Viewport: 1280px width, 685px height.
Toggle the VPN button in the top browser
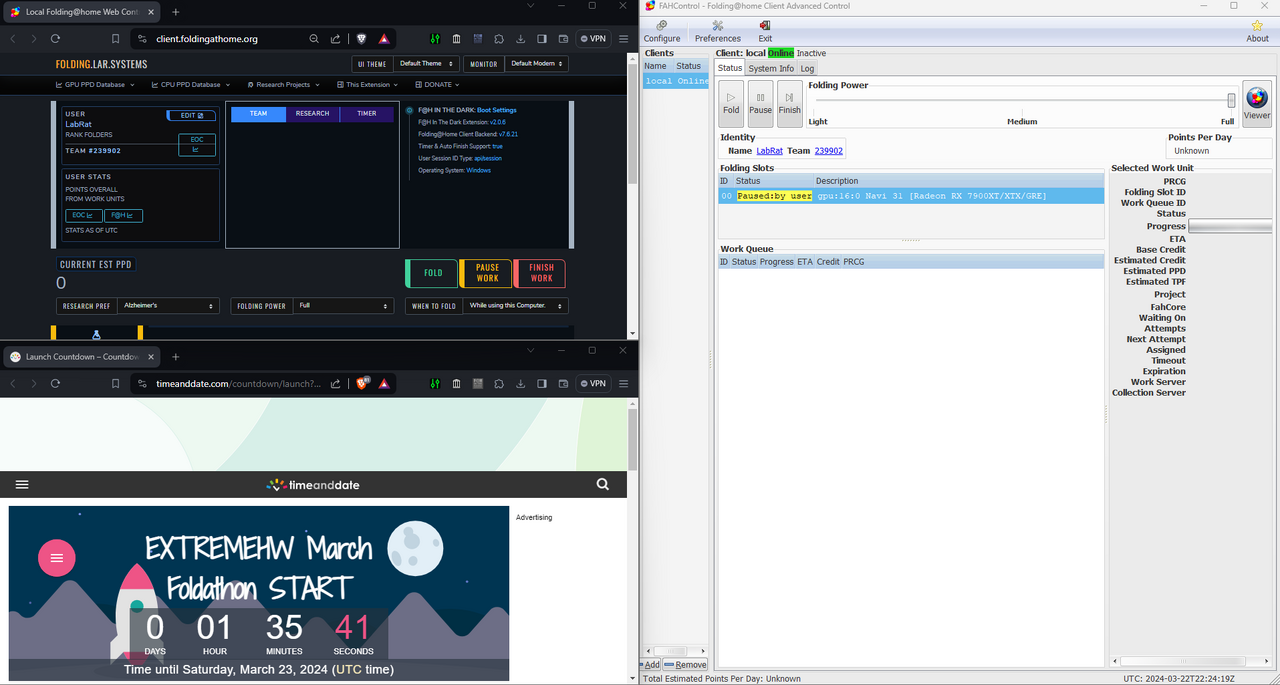pos(593,39)
